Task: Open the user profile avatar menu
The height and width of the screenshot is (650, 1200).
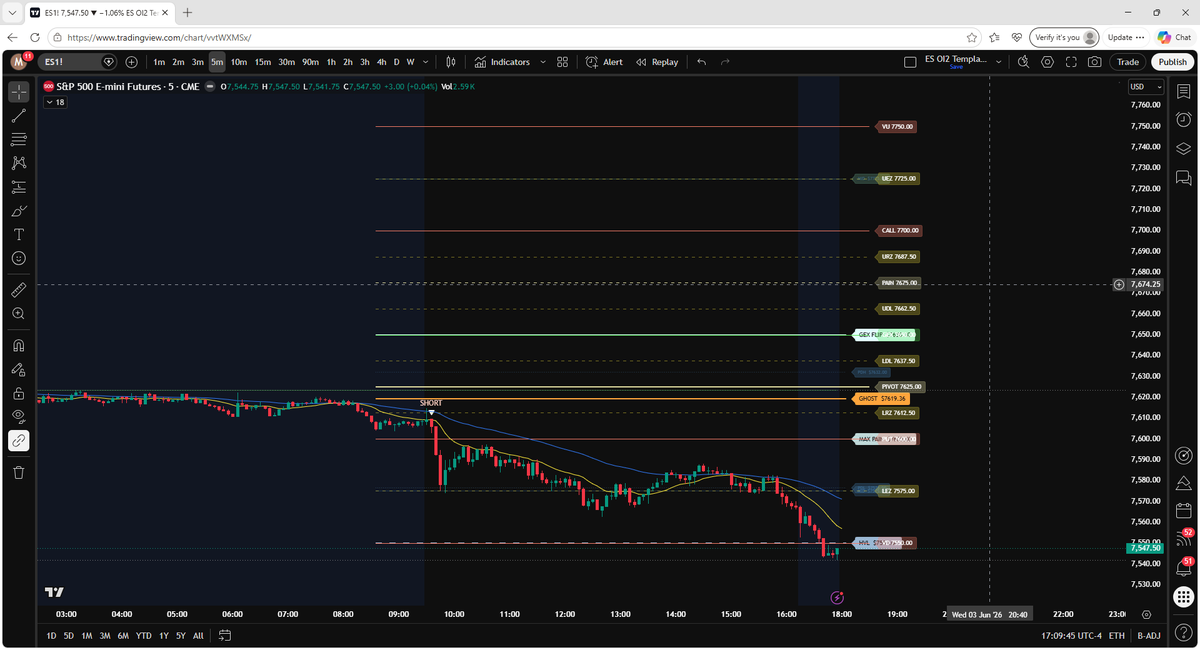Action: click(x=19, y=62)
